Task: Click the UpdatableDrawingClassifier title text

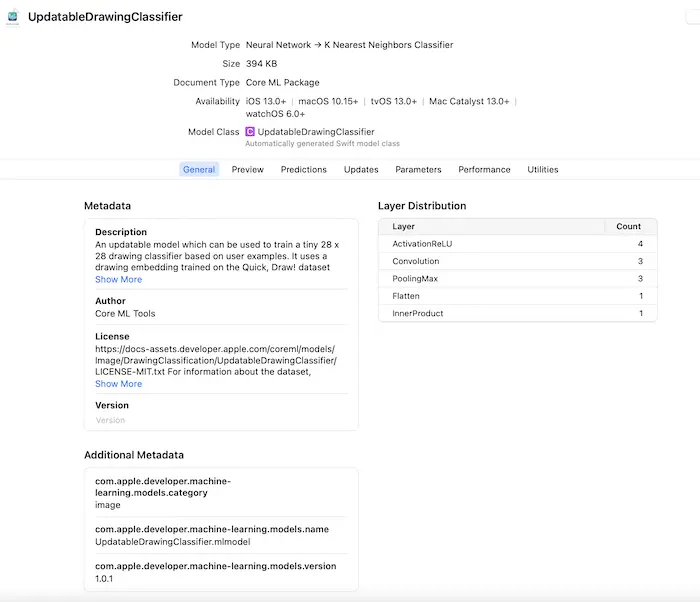Action: [105, 17]
